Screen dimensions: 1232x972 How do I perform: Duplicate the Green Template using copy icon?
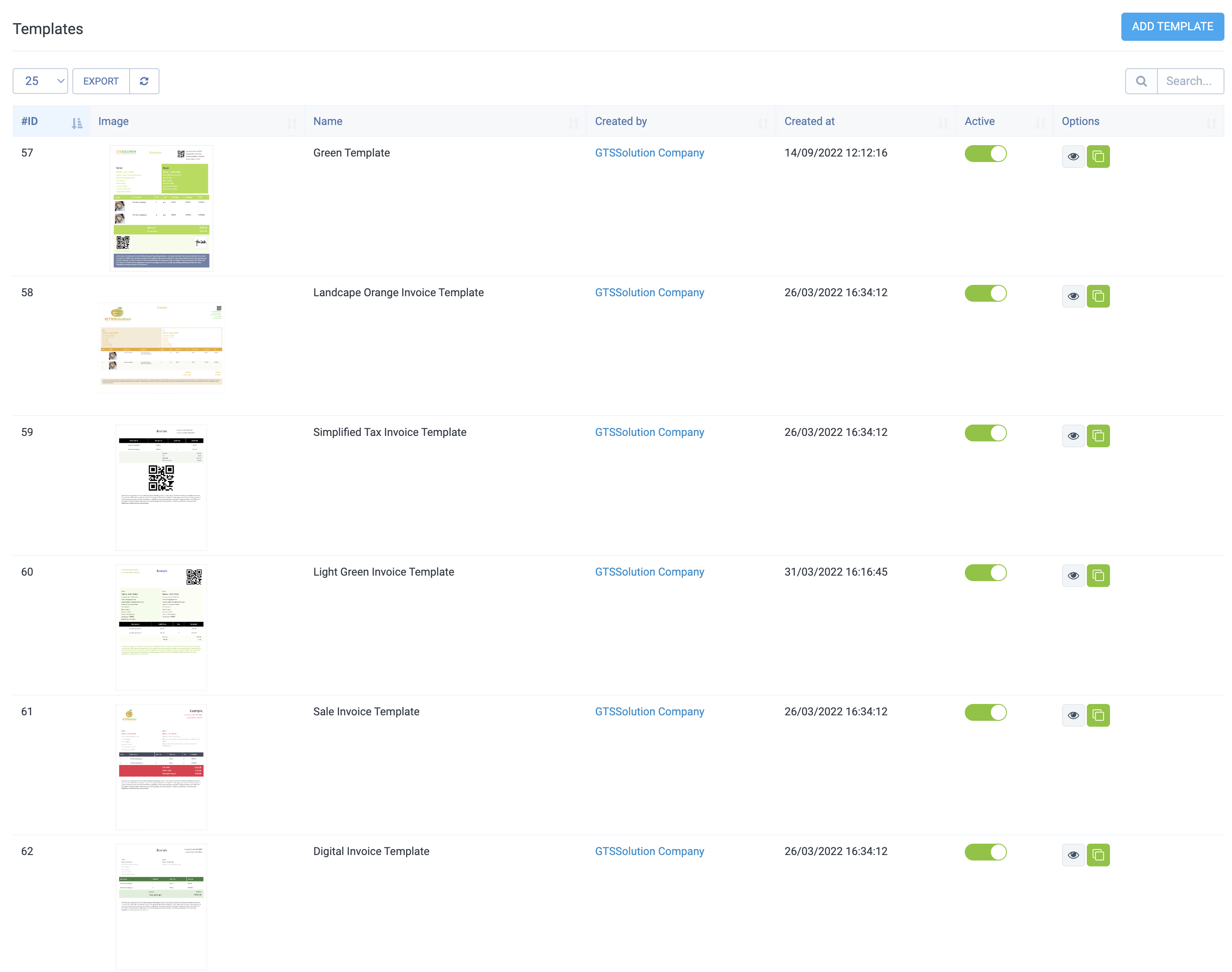pyautogui.click(x=1099, y=156)
